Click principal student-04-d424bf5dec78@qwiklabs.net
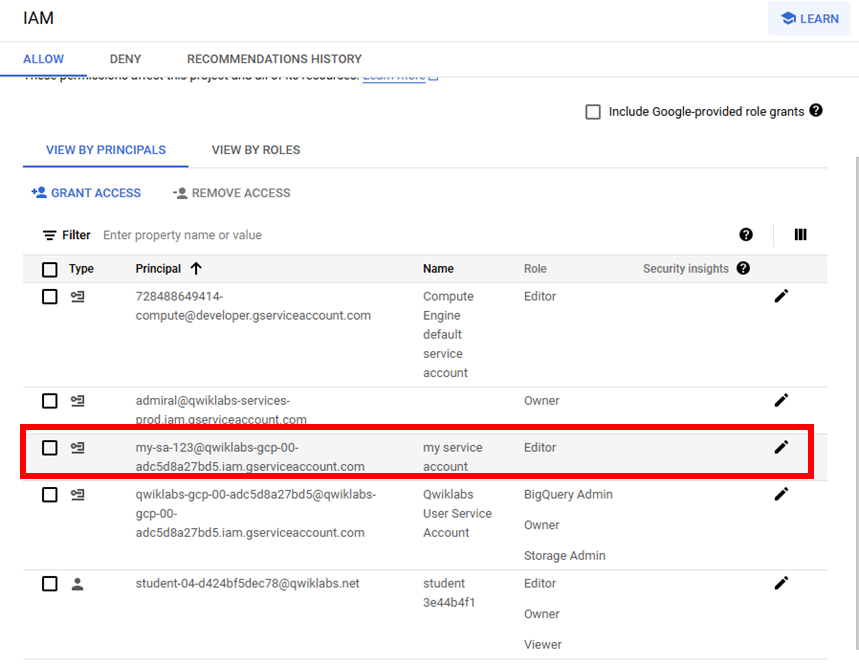Viewport: 859px width, 666px height. point(248,583)
